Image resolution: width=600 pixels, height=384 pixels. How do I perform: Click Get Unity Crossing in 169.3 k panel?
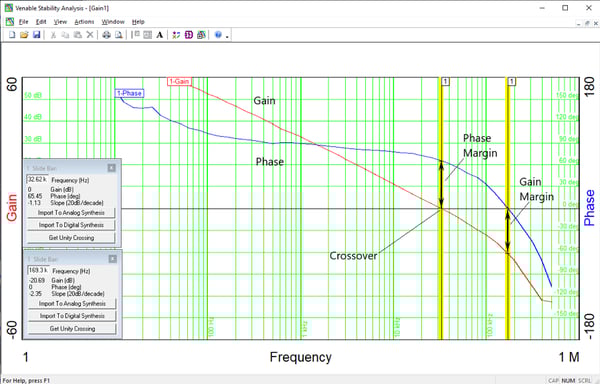pyautogui.click(x=72, y=329)
